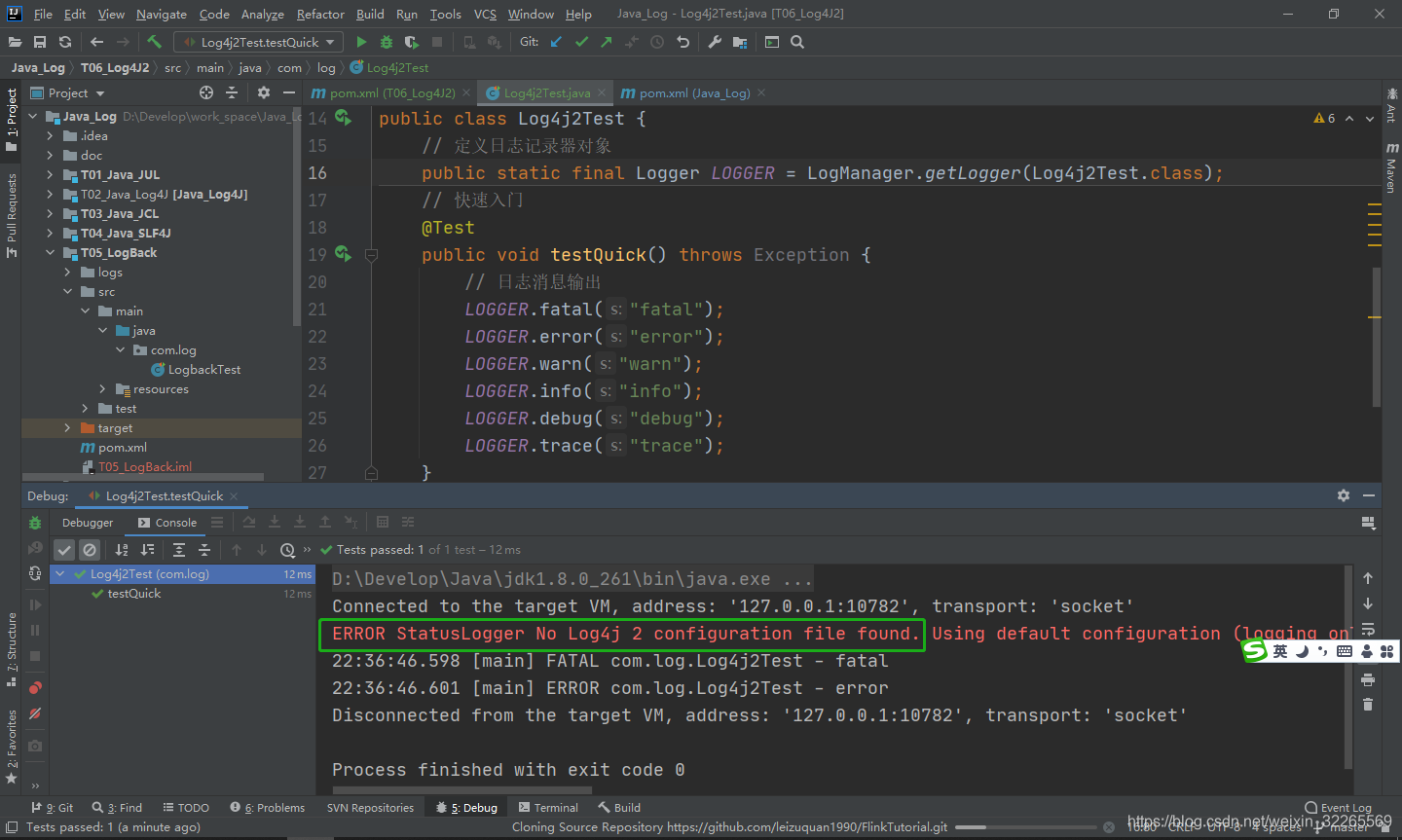Run Log4j2Test.testQuick with the green play button
Viewport: 1402px width, 840px height.
pyautogui.click(x=361, y=42)
